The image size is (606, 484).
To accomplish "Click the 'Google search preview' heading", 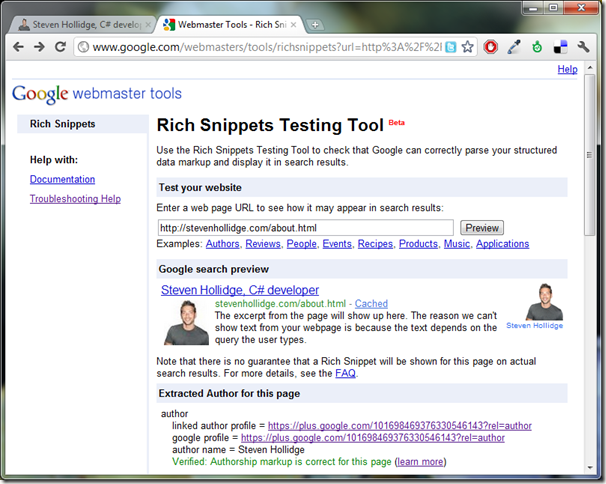I will 214,269.
